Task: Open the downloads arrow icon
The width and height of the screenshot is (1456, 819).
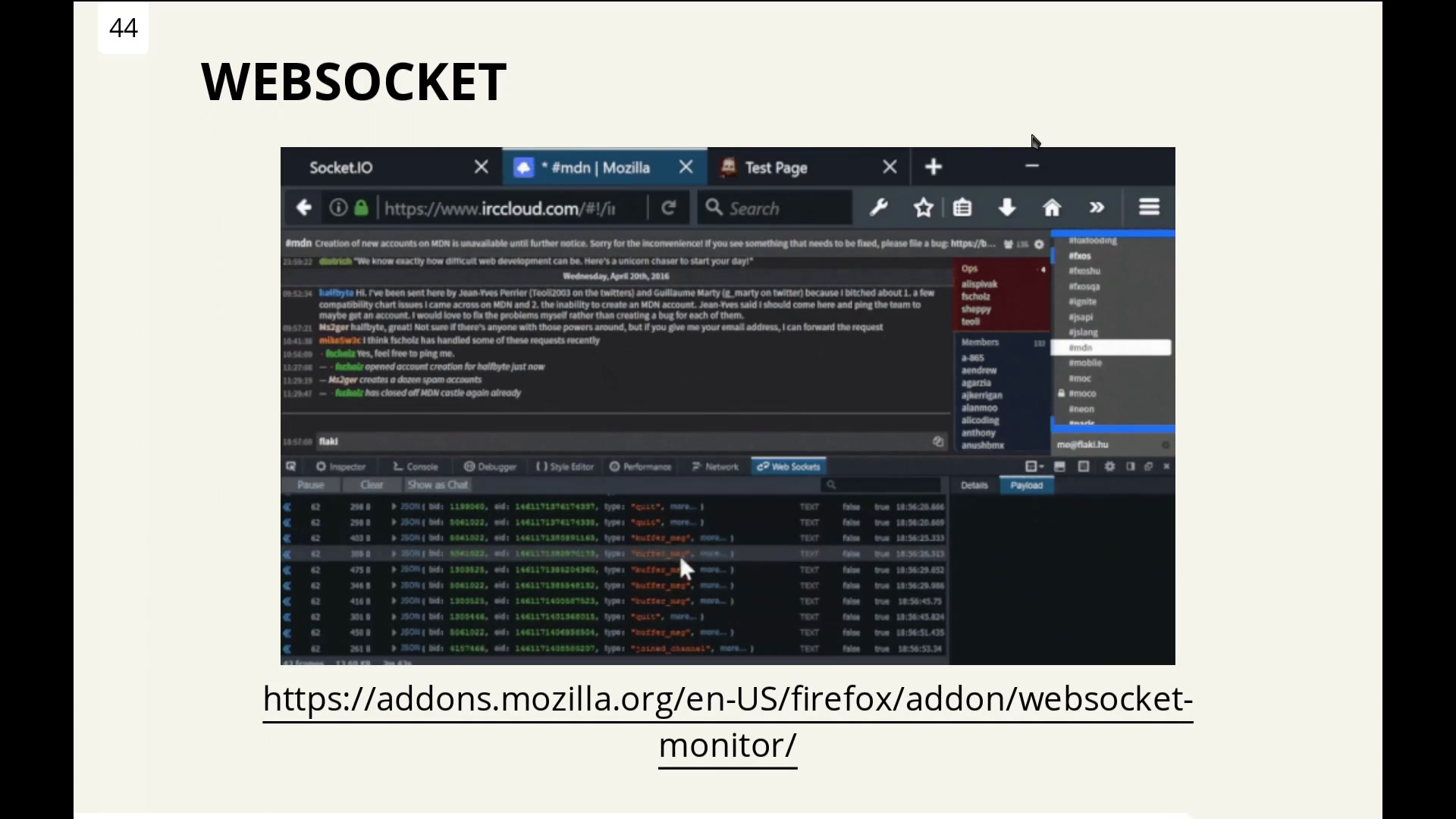Action: (x=1007, y=208)
